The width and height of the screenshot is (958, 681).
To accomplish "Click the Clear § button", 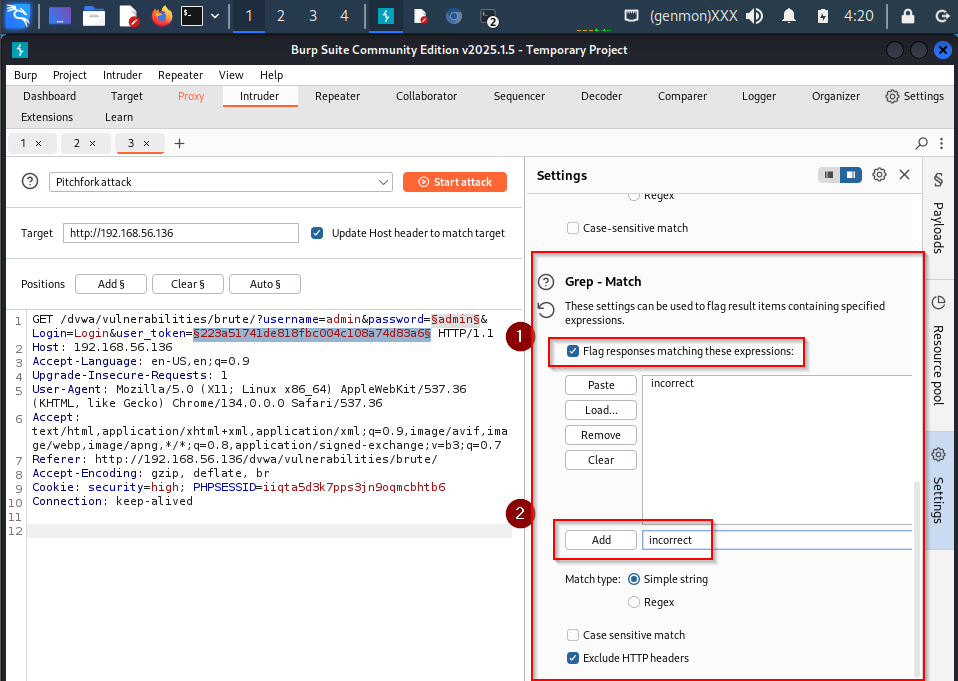I will [188, 284].
